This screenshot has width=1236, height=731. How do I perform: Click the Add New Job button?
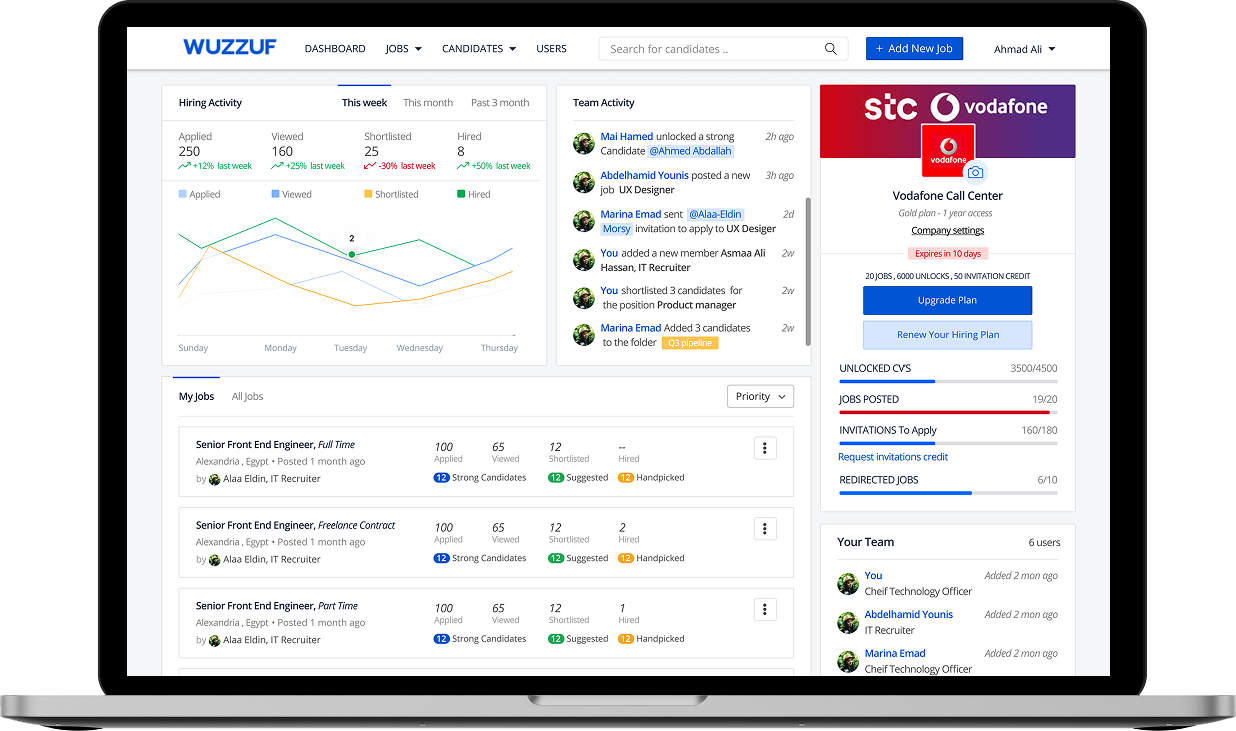[x=914, y=48]
